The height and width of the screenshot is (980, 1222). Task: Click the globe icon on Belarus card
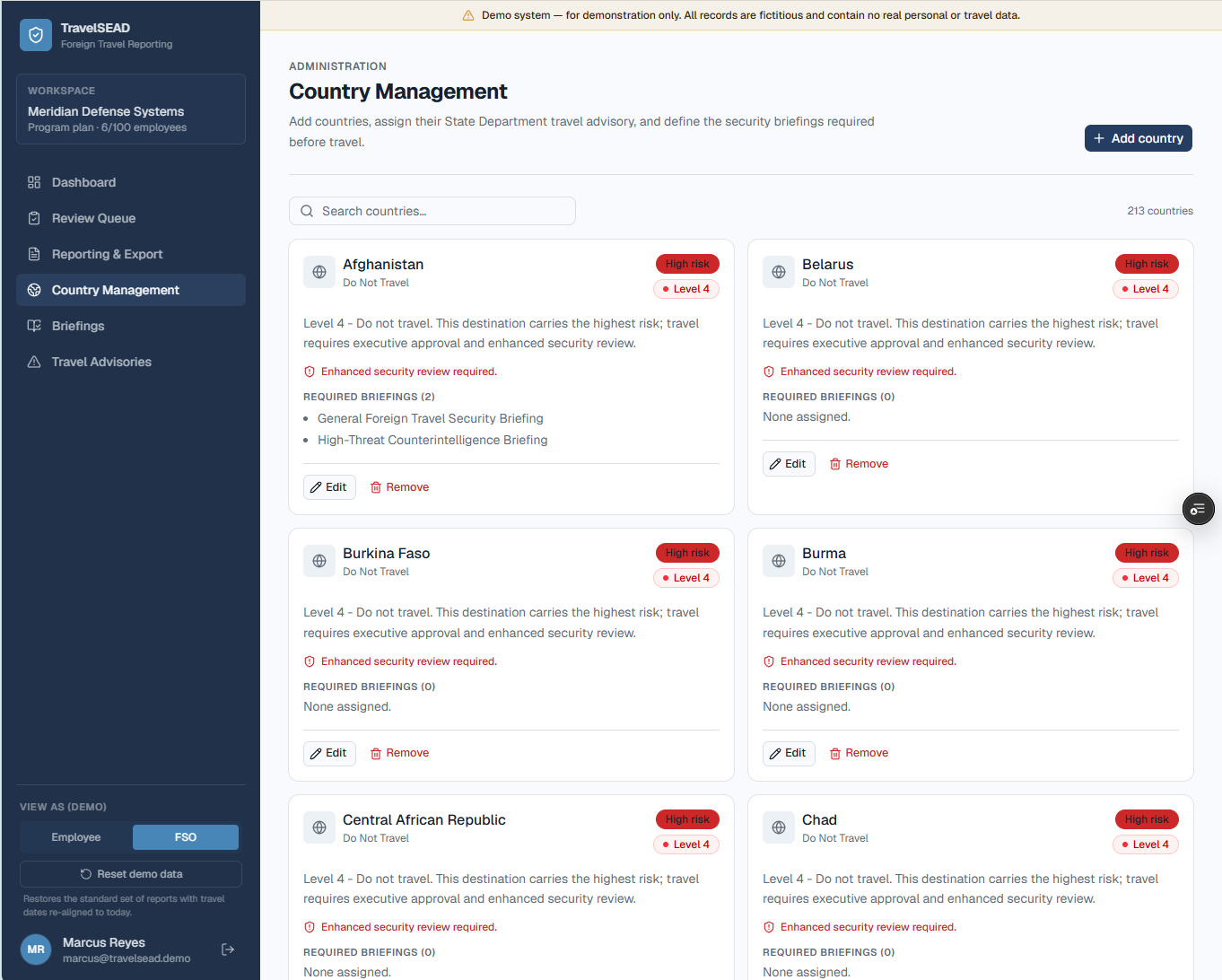point(779,272)
